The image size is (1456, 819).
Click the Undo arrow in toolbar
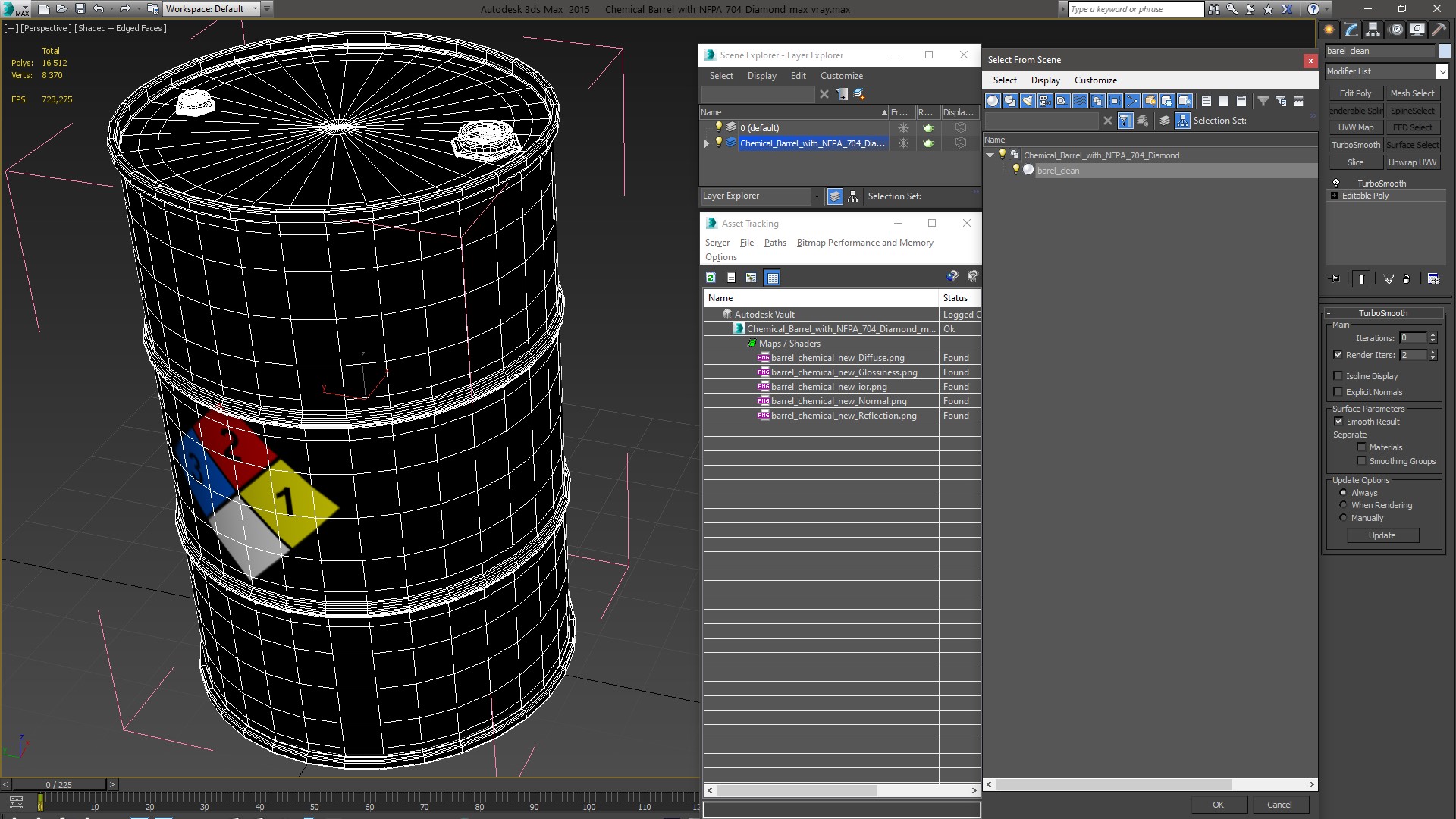(98, 9)
